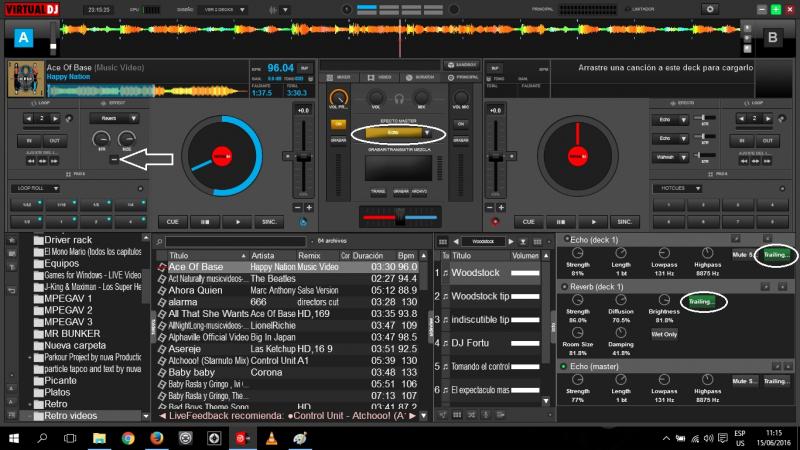Click the deck A loop halve left arrow
Screen dimensions: 800x450
[x=29, y=118]
